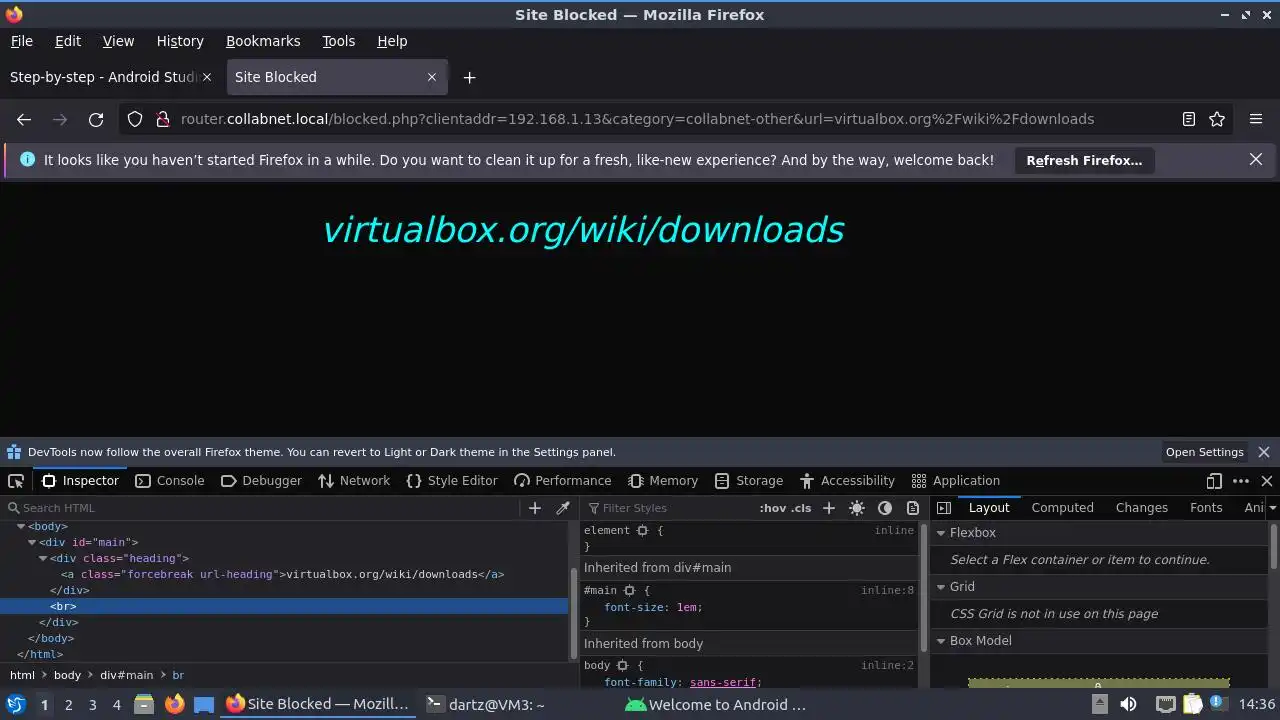Click the div#main breadcrumb

(126, 675)
